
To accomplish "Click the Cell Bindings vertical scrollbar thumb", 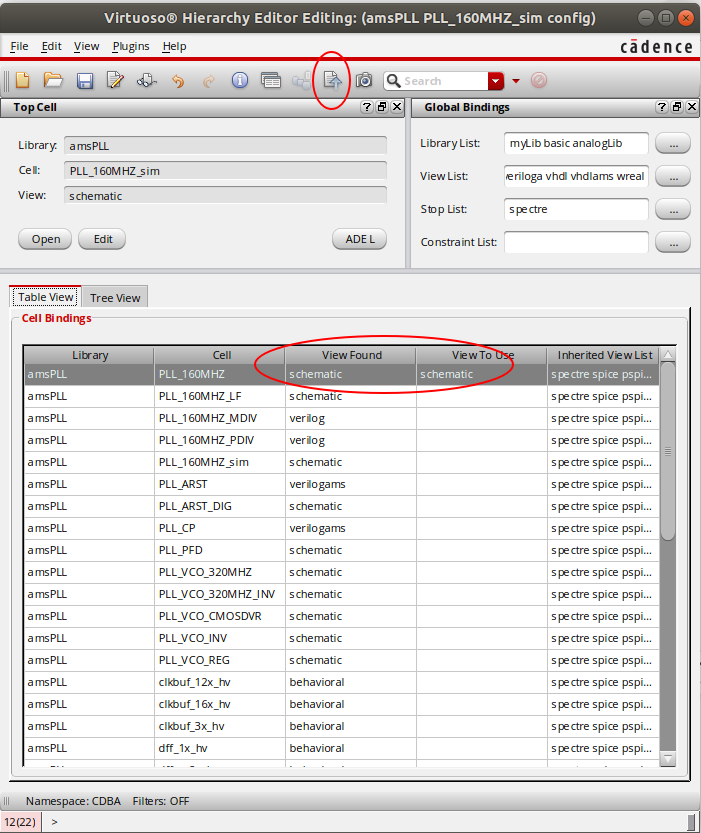I will click(668, 452).
